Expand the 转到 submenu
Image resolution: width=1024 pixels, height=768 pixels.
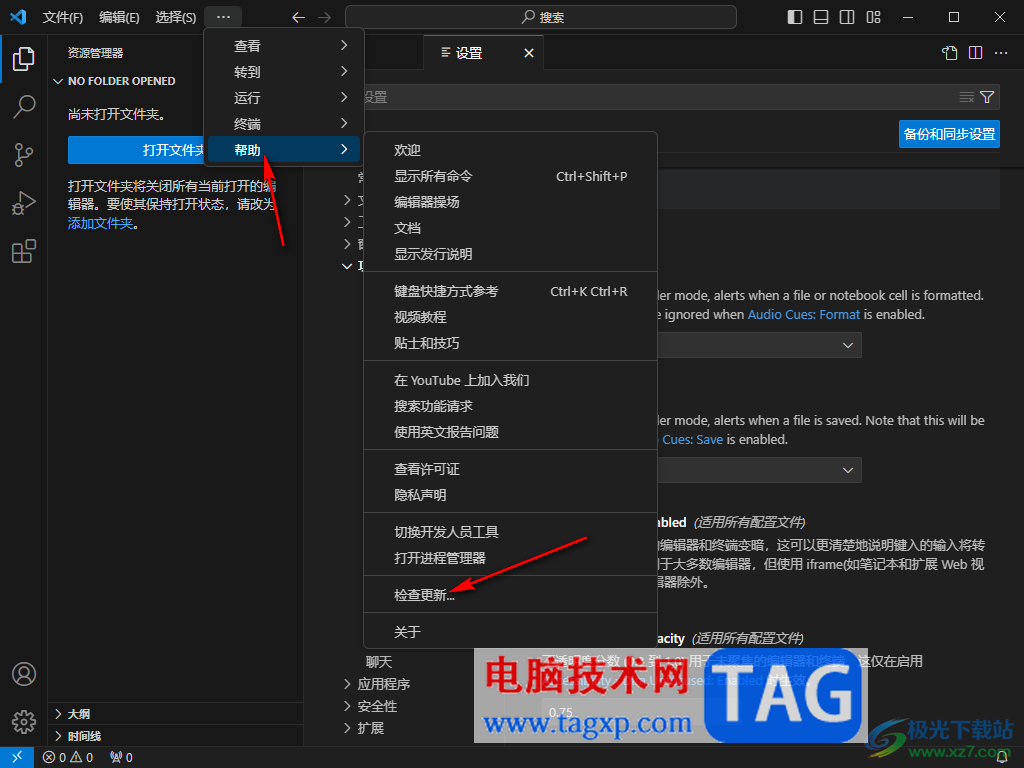tap(284, 72)
